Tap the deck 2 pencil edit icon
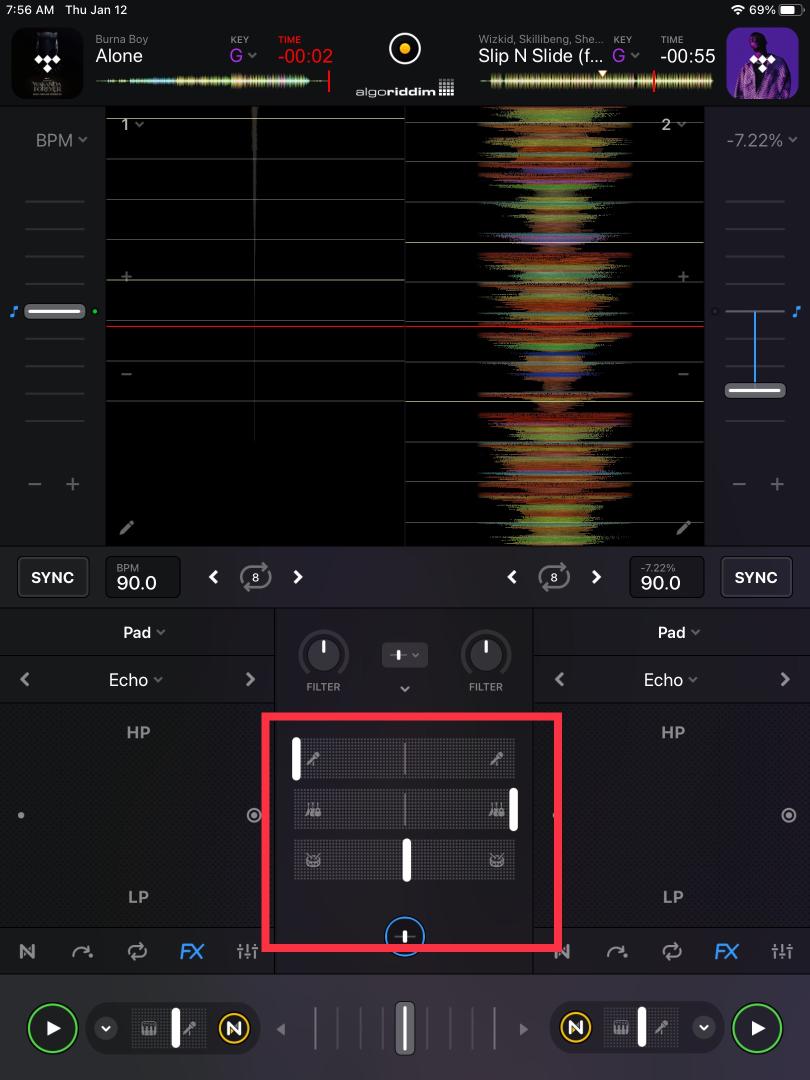810x1080 pixels. [x=683, y=528]
